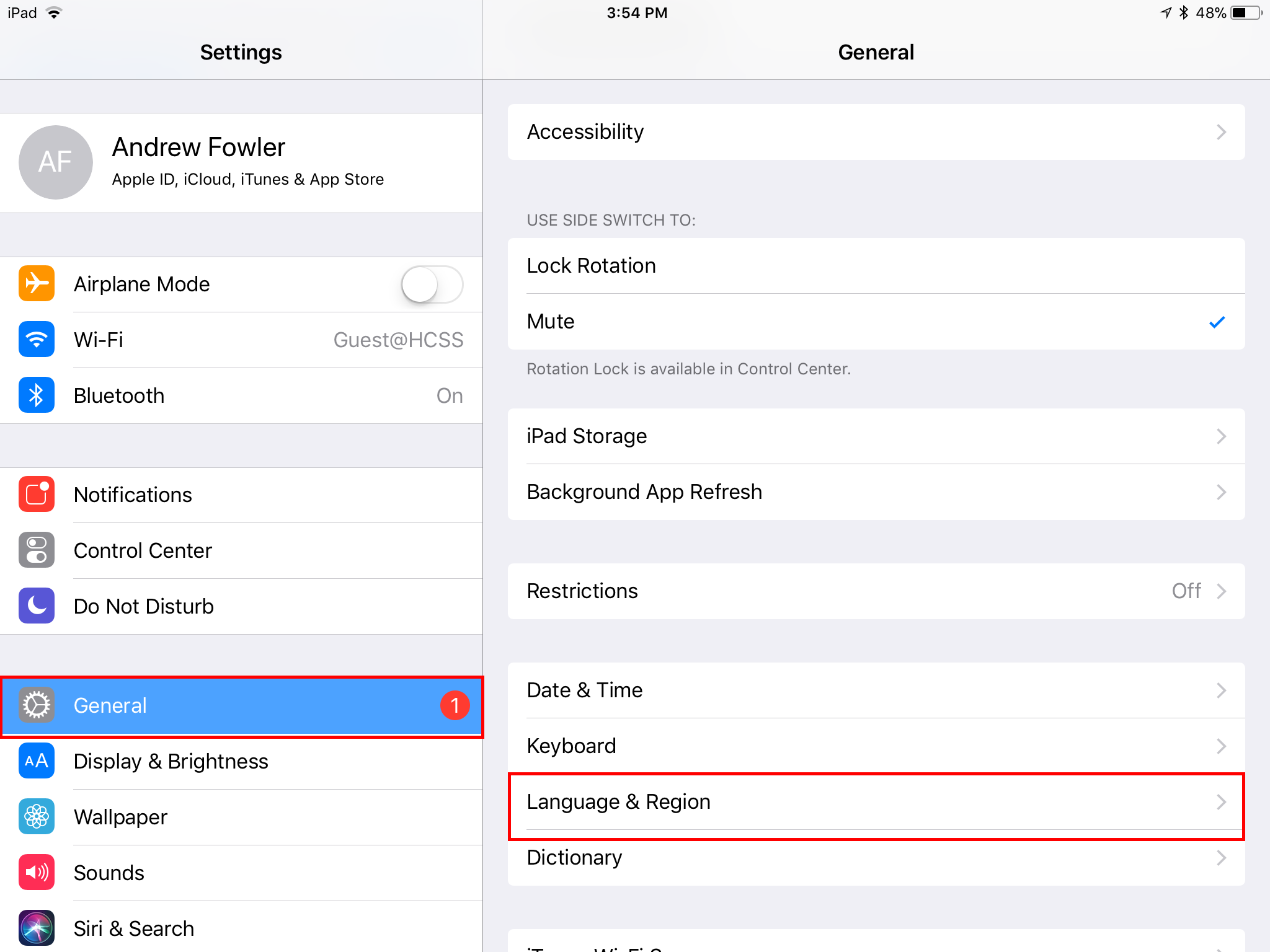Open Language & Region settings
Screen dimensions: 1270x952
[876, 801]
